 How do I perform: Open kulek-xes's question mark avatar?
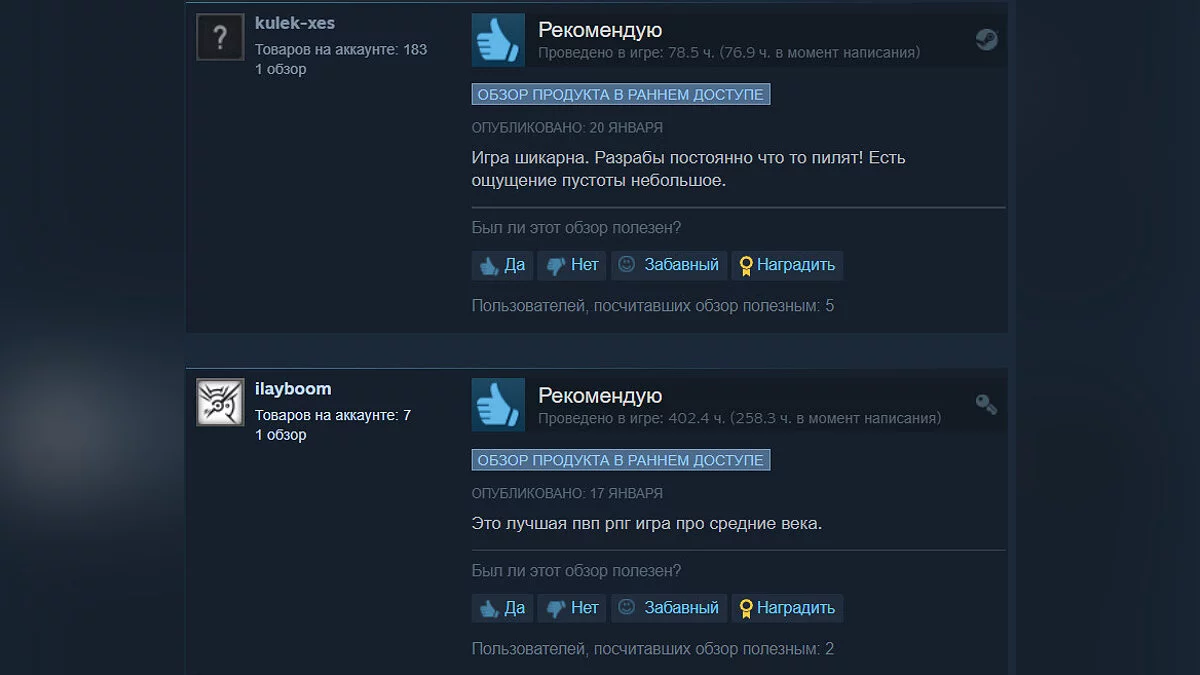[x=220, y=38]
